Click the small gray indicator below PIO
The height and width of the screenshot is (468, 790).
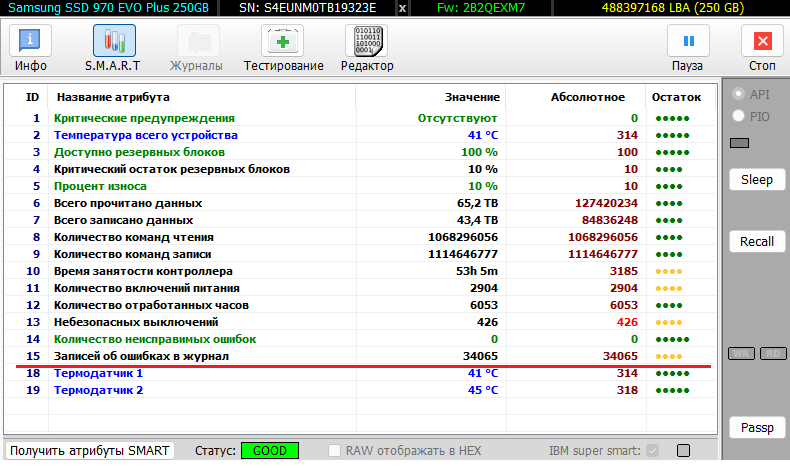tap(740, 143)
